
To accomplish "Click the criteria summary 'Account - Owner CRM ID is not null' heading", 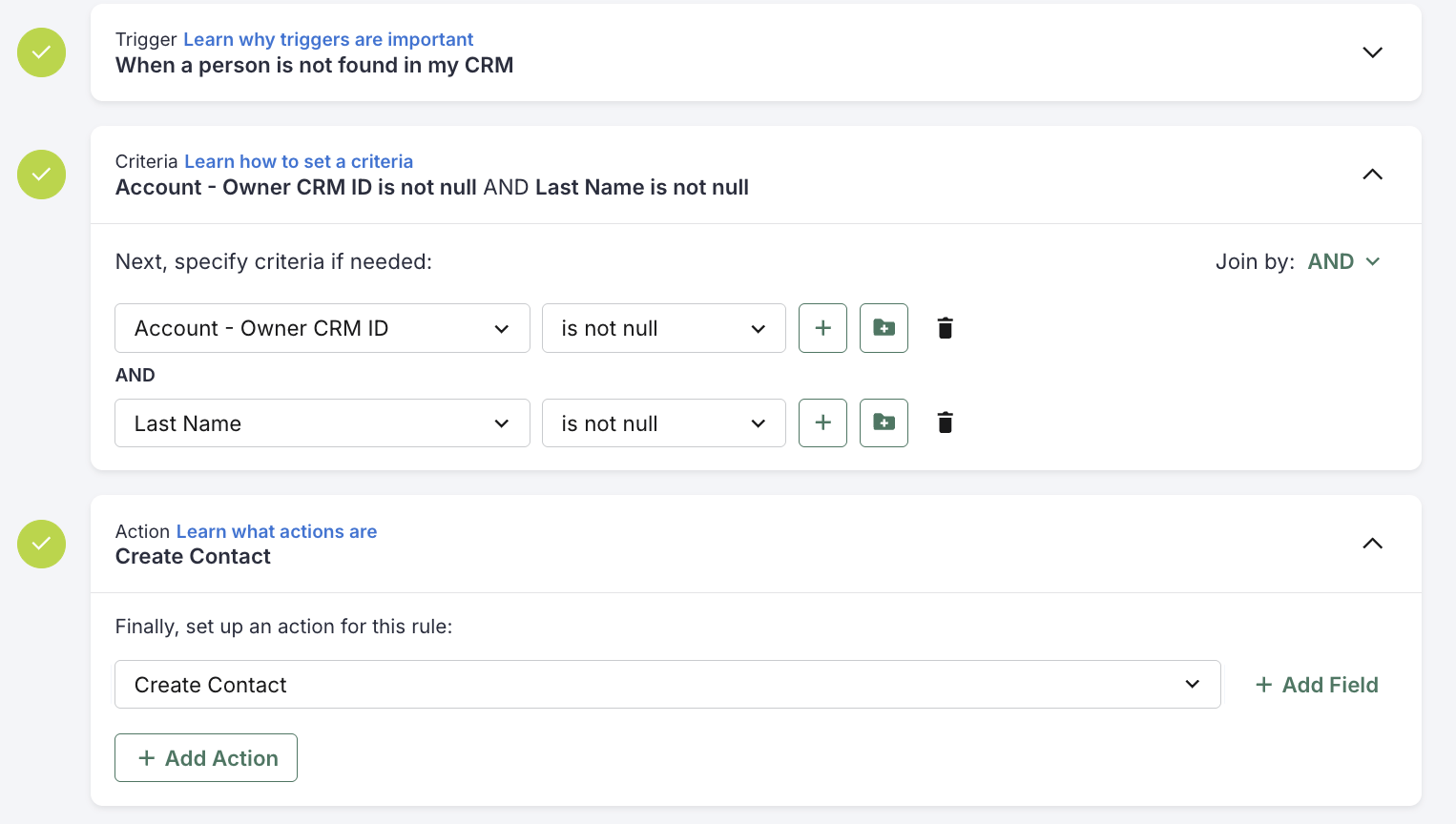I will click(x=296, y=187).
